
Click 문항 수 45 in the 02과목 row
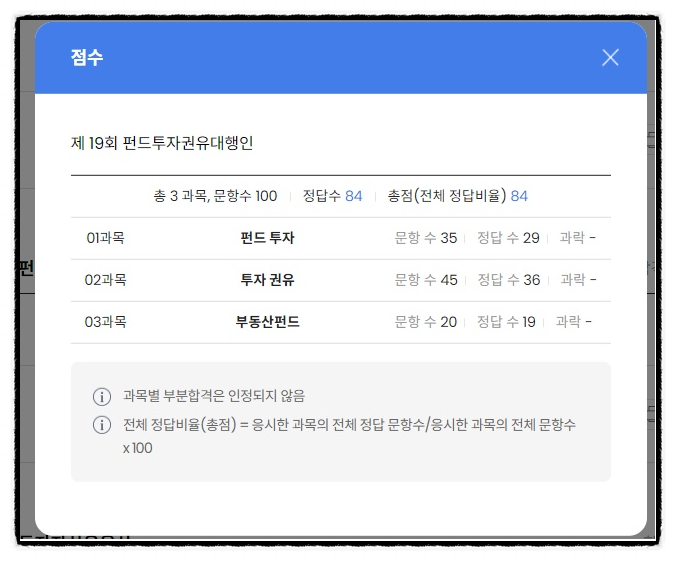point(426,280)
